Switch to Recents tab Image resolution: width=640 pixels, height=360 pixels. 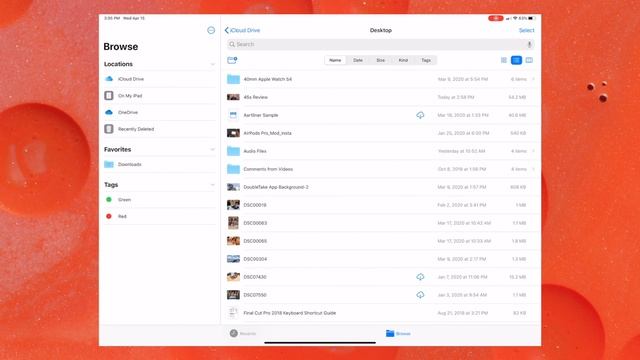(242, 333)
